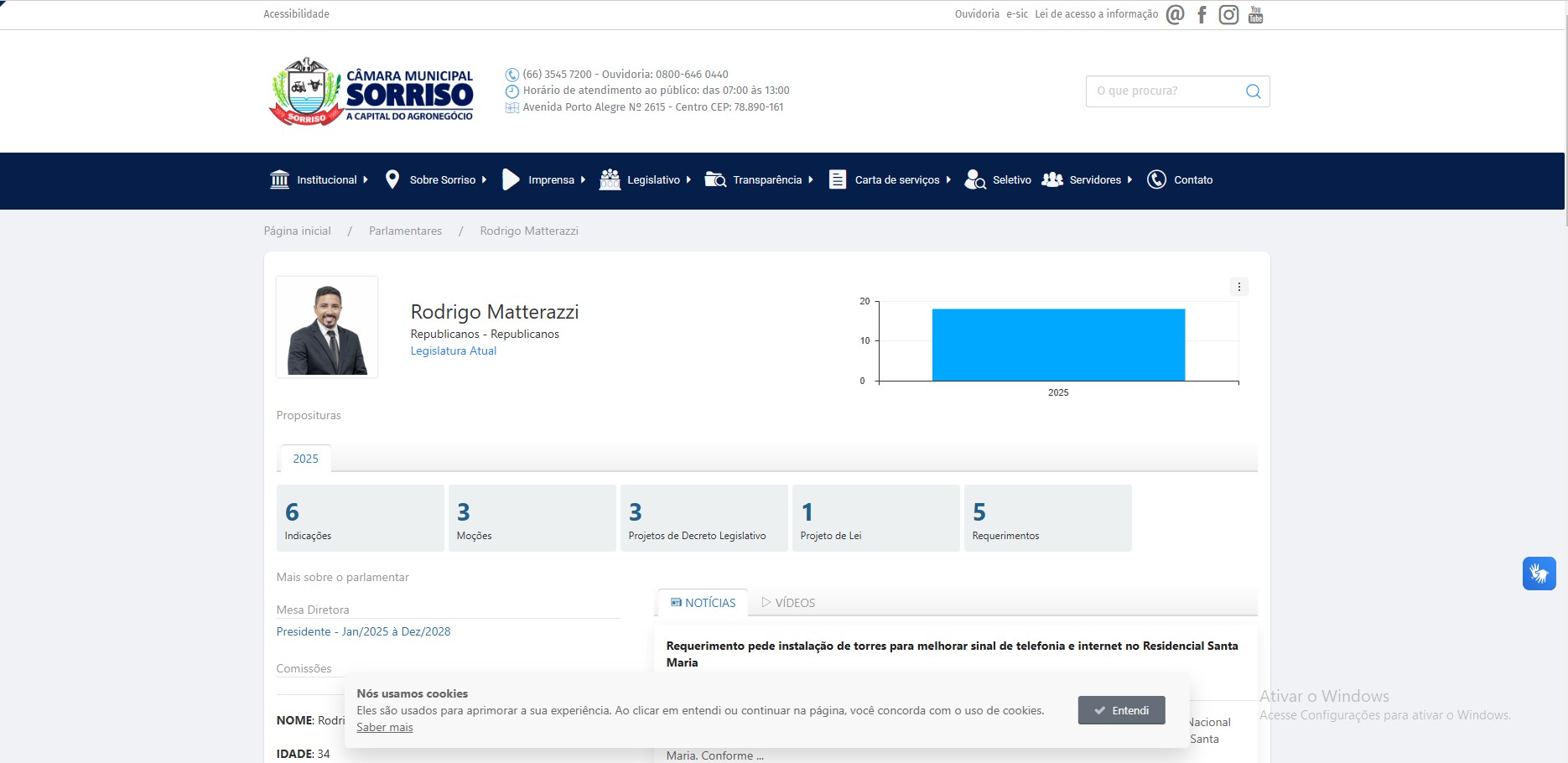Viewport: 1568px width, 763px height.
Task: Expand the Institucional menu
Action: [x=319, y=180]
